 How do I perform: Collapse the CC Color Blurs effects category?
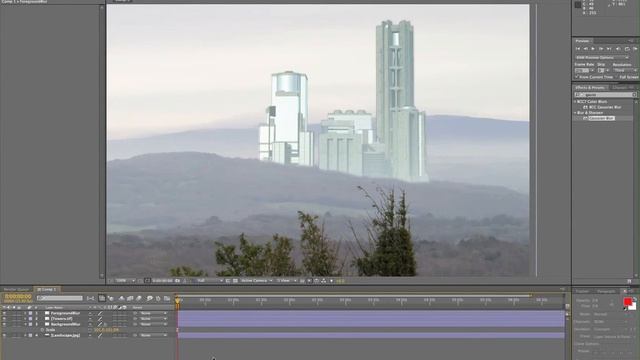[575, 102]
